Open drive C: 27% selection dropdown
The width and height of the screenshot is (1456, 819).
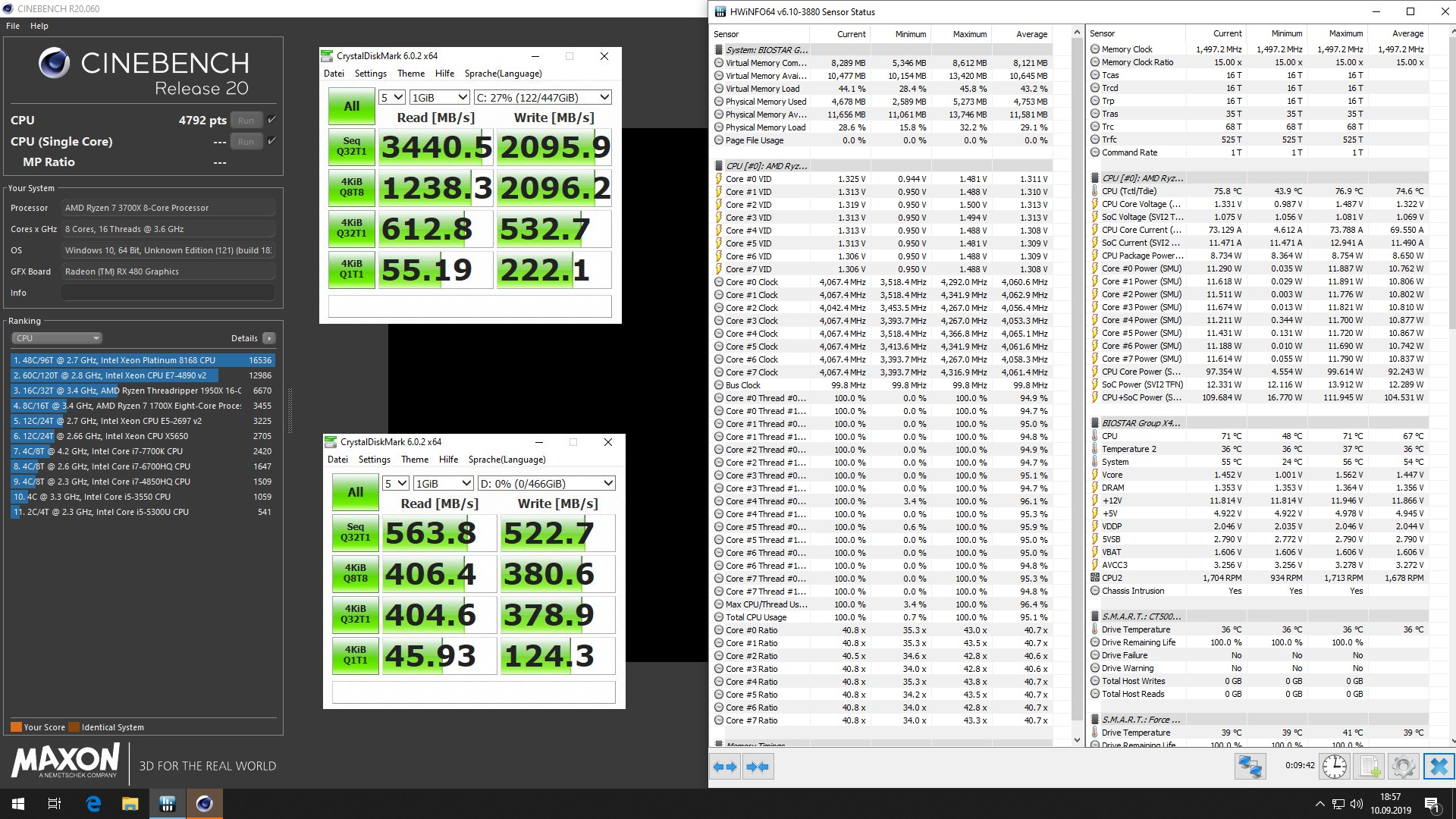(543, 97)
